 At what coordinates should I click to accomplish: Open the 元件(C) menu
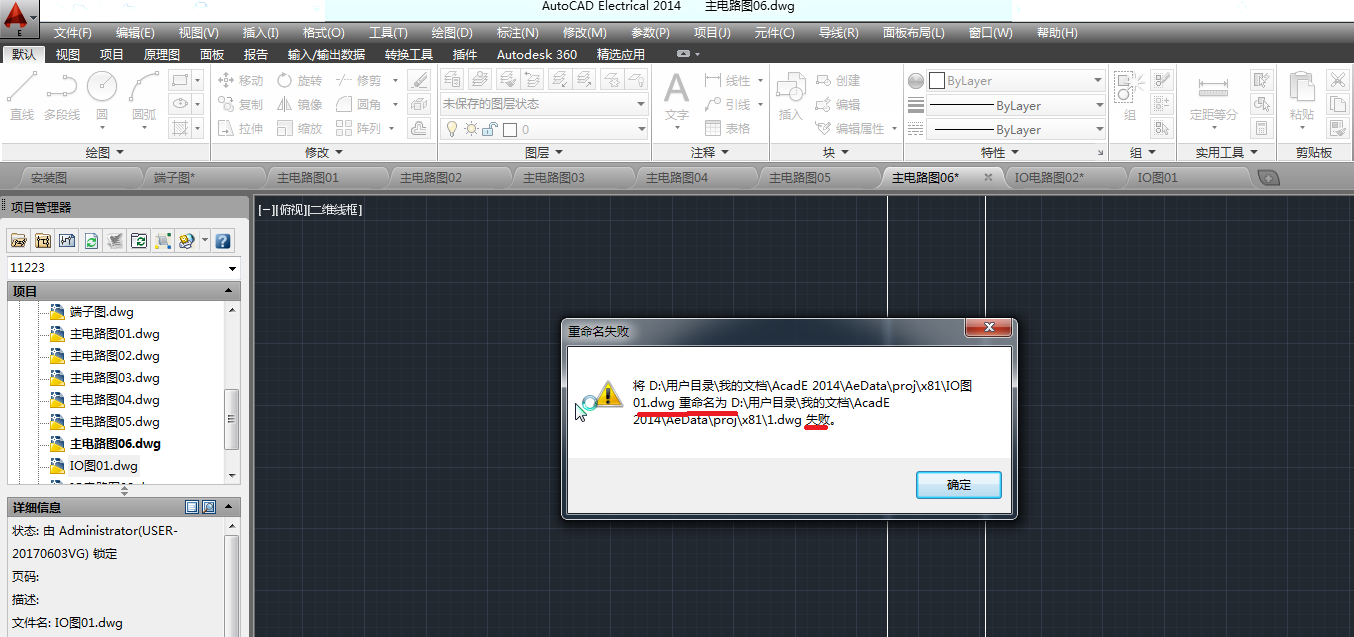(x=774, y=33)
